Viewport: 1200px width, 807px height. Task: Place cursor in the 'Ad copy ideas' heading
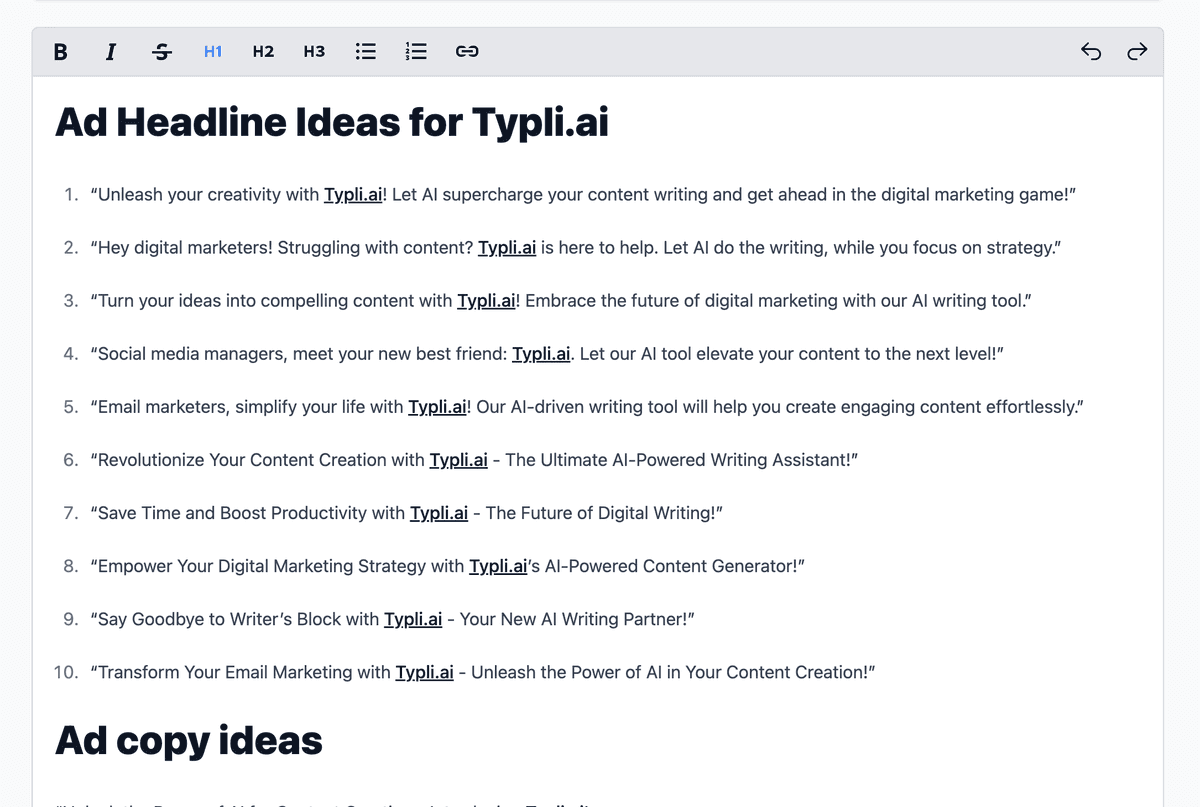[187, 740]
